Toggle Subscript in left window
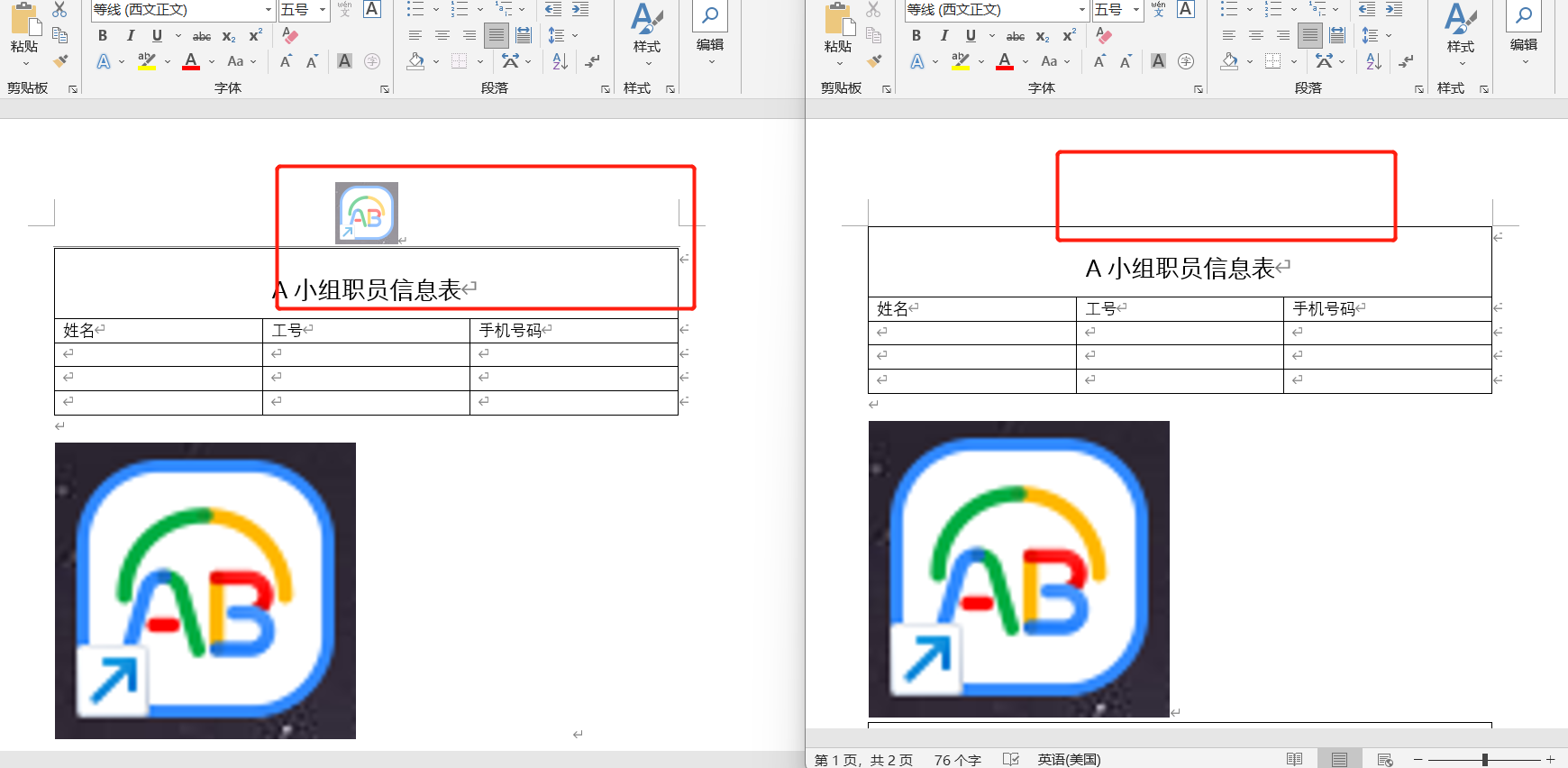 229,36
